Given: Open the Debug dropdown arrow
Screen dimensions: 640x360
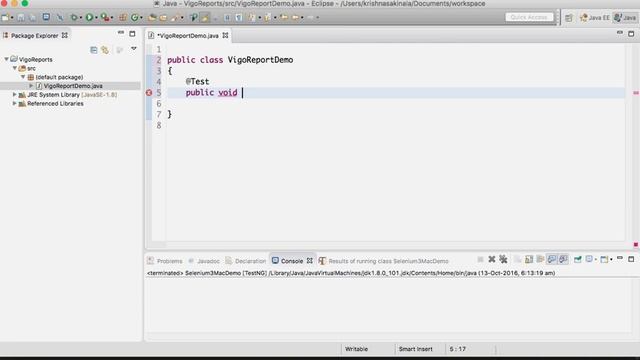Looking at the screenshot, I should [81, 18].
